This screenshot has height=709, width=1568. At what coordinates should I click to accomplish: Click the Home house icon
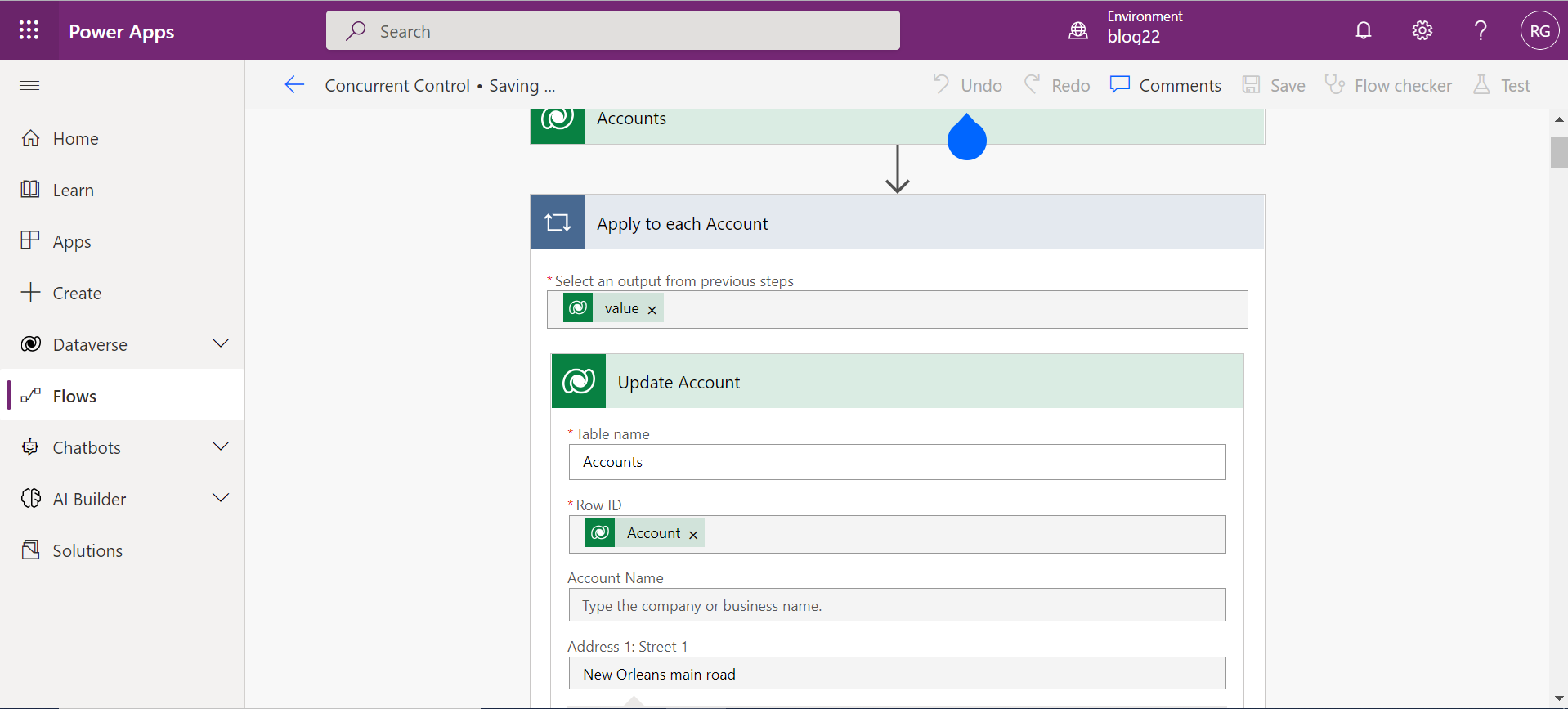click(x=30, y=137)
